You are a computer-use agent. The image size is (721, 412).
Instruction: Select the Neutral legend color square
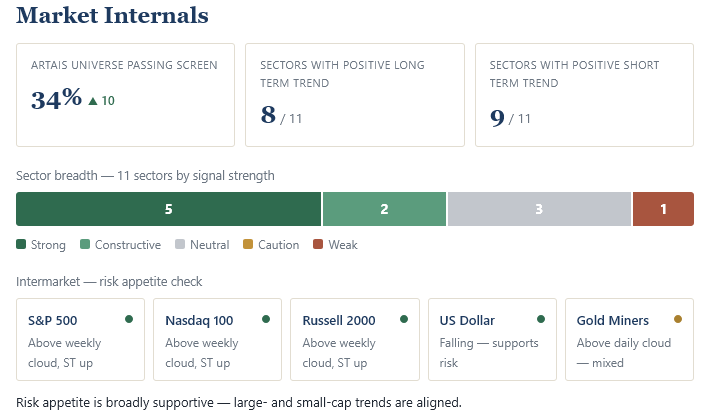point(180,244)
